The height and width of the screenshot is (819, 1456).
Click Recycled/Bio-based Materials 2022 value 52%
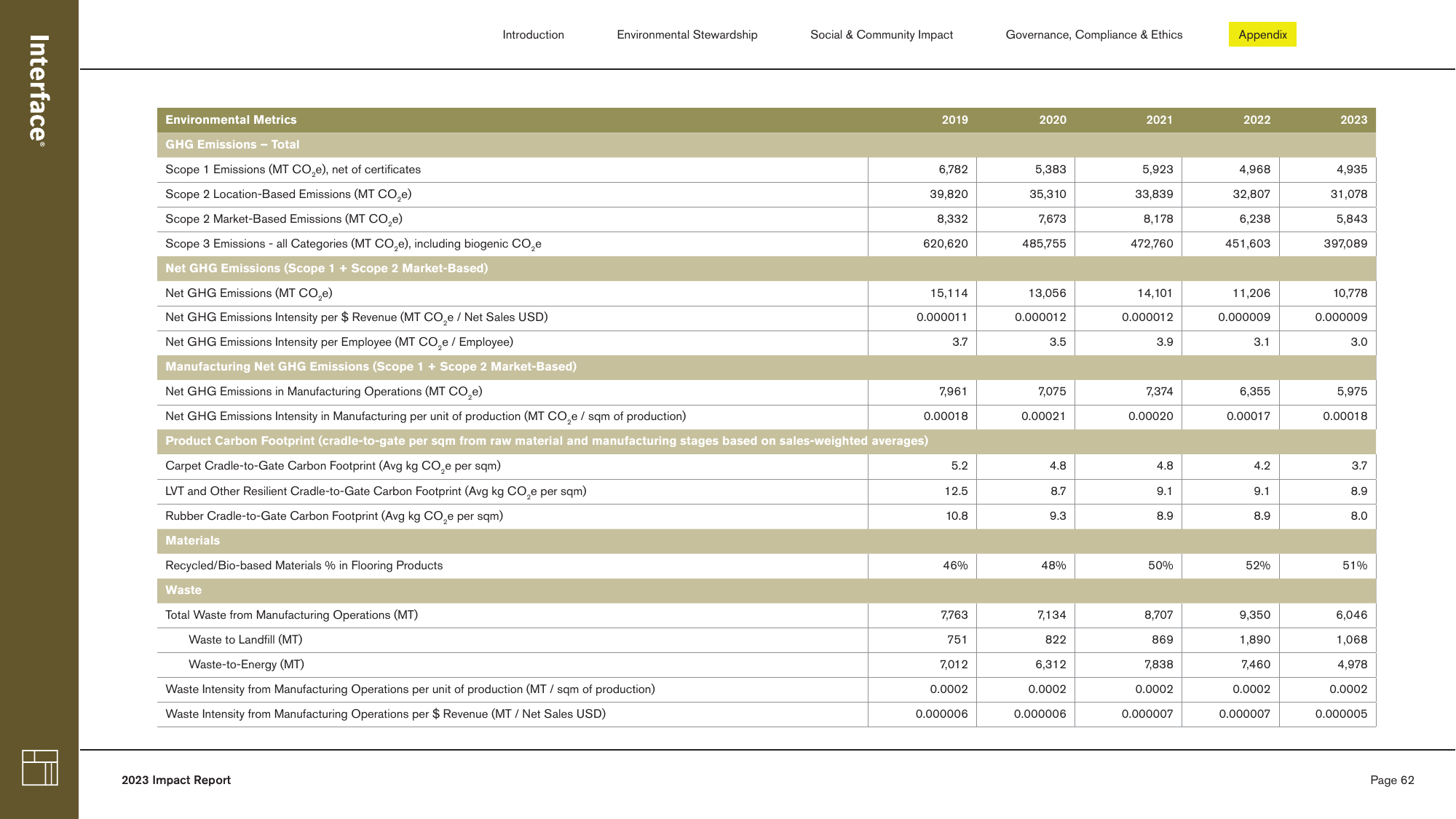pyautogui.click(x=1257, y=566)
